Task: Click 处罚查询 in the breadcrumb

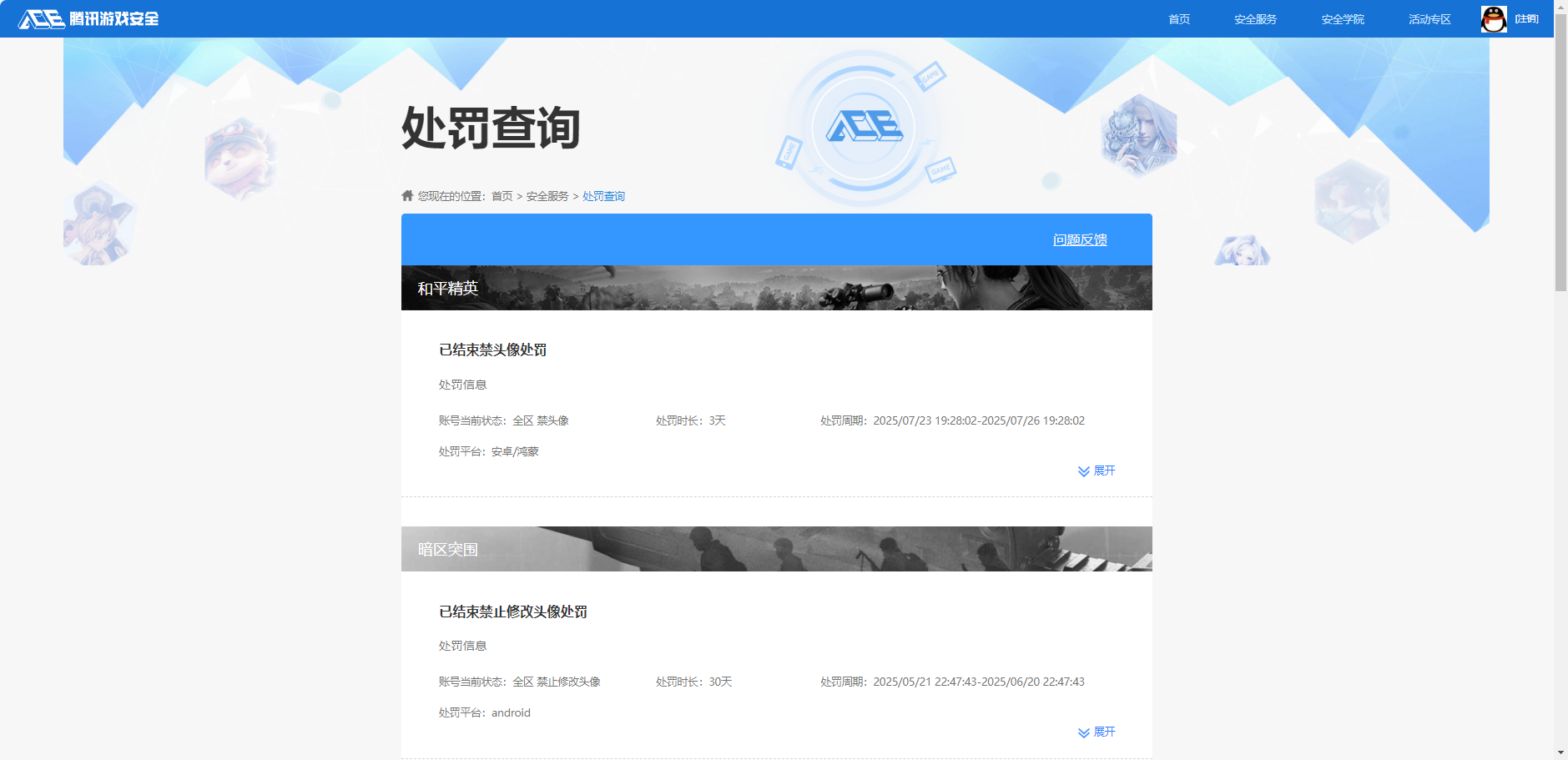Action: [603, 196]
